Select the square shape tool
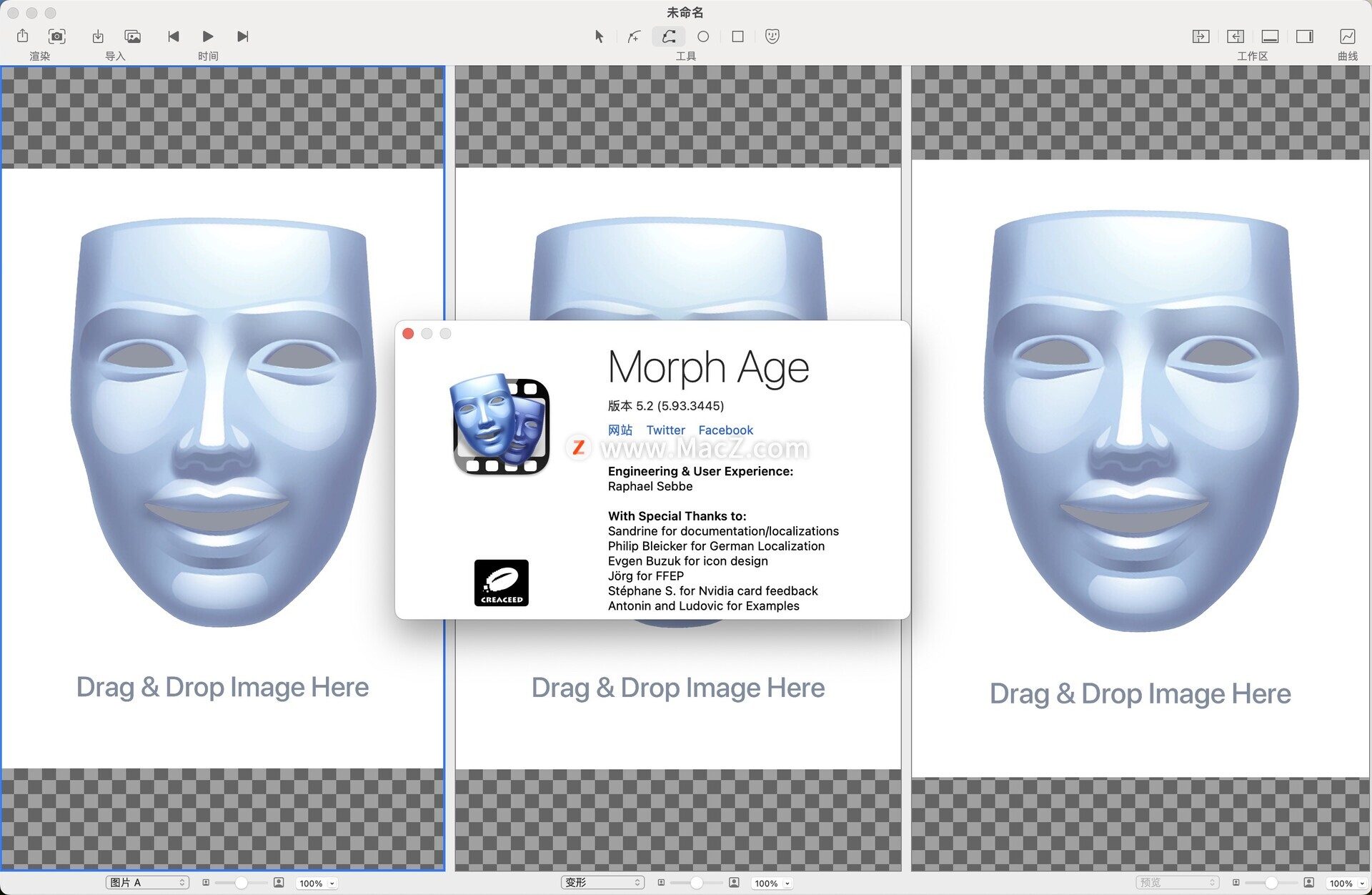This screenshot has height=895, width=1372. pos(738,36)
